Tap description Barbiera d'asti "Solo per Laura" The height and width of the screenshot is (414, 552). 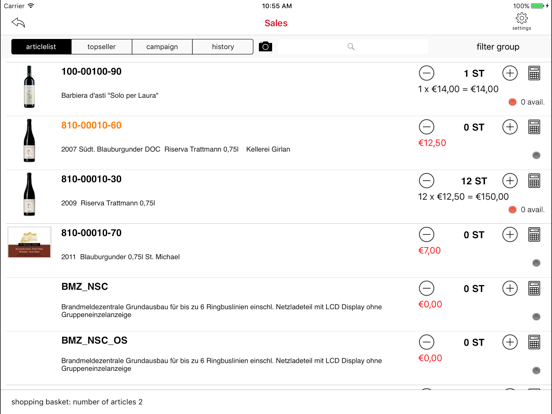[110, 95]
